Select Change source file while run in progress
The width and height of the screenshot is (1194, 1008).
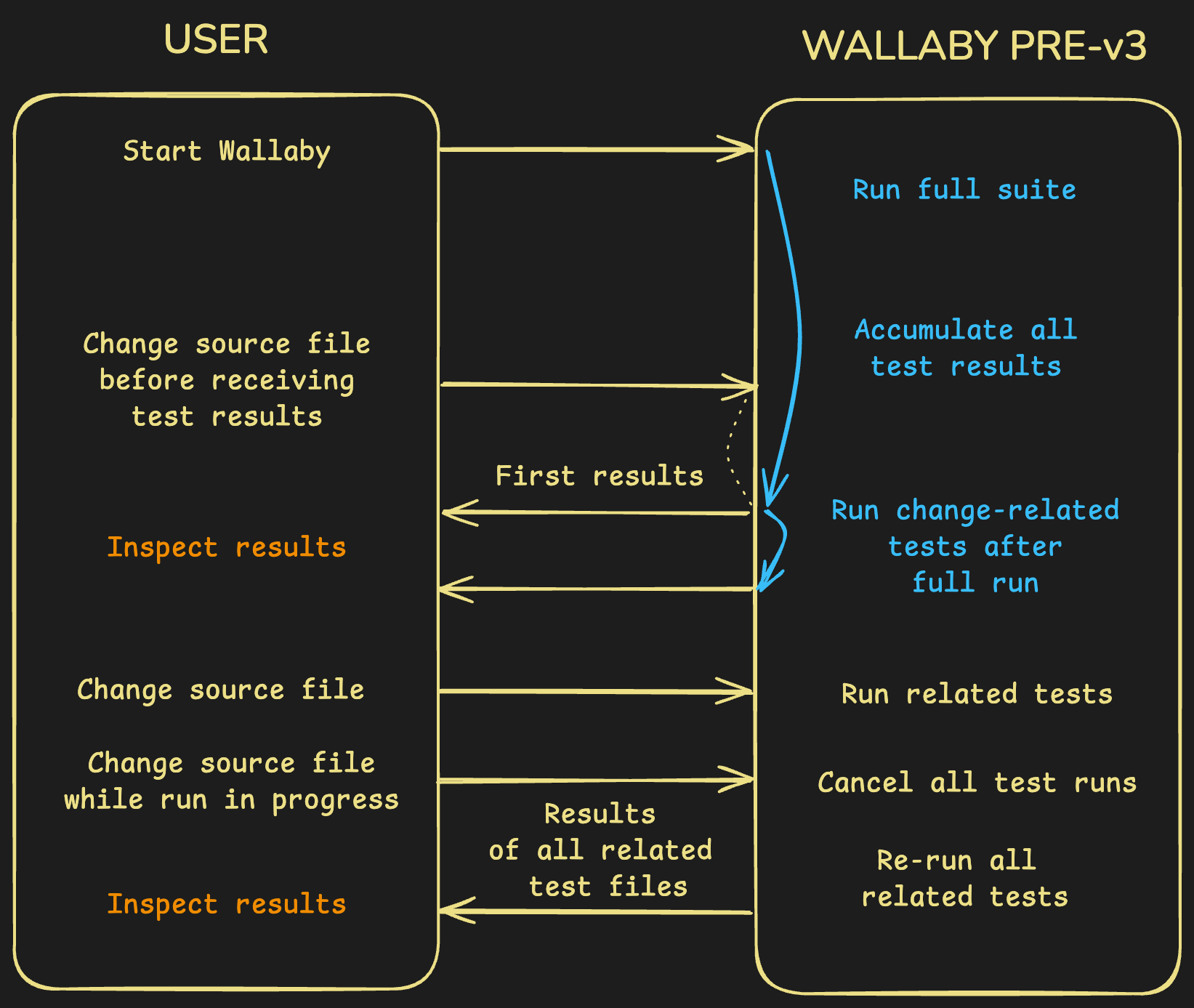click(231, 781)
